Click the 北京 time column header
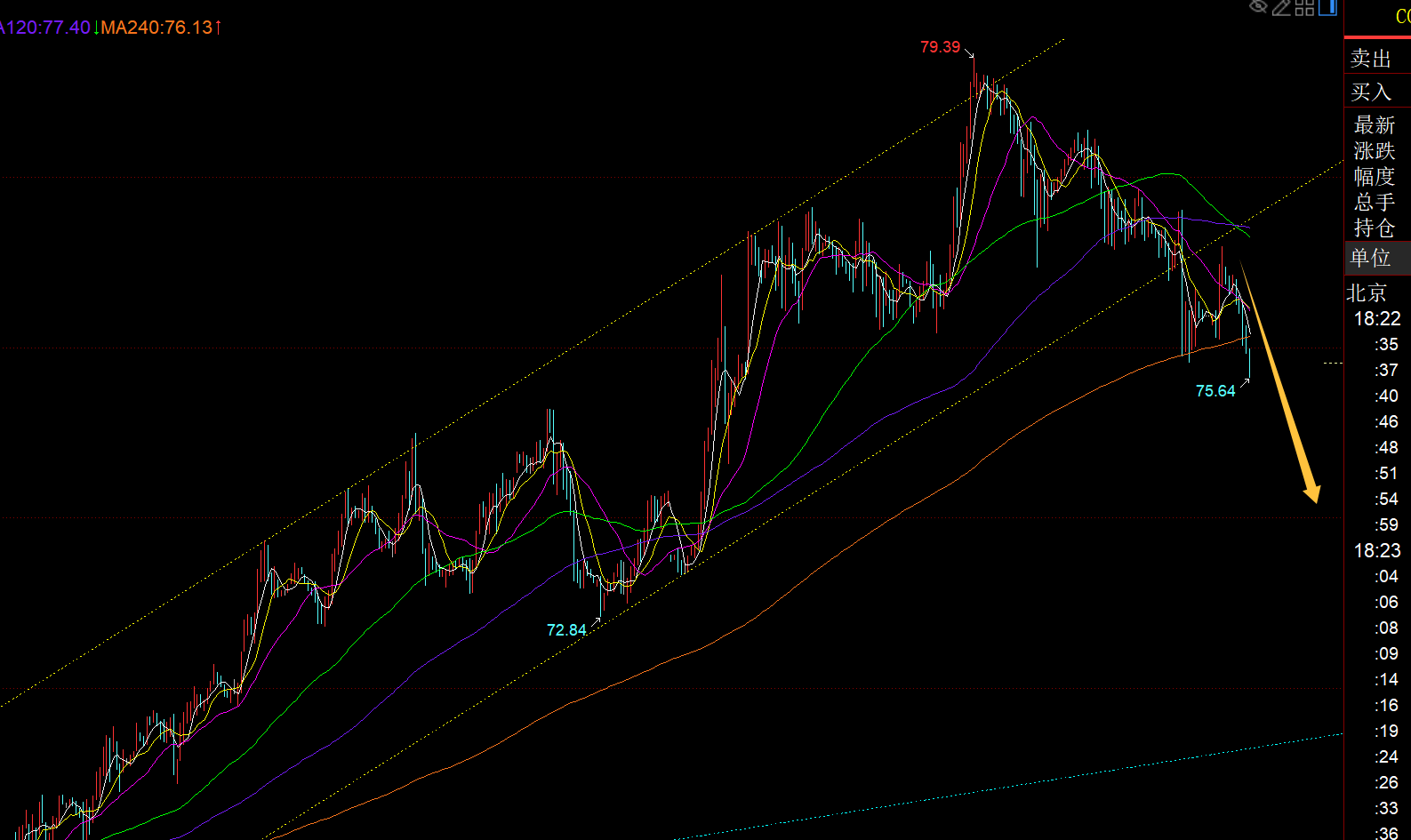This screenshot has height=840, width=1411. pyautogui.click(x=1367, y=292)
